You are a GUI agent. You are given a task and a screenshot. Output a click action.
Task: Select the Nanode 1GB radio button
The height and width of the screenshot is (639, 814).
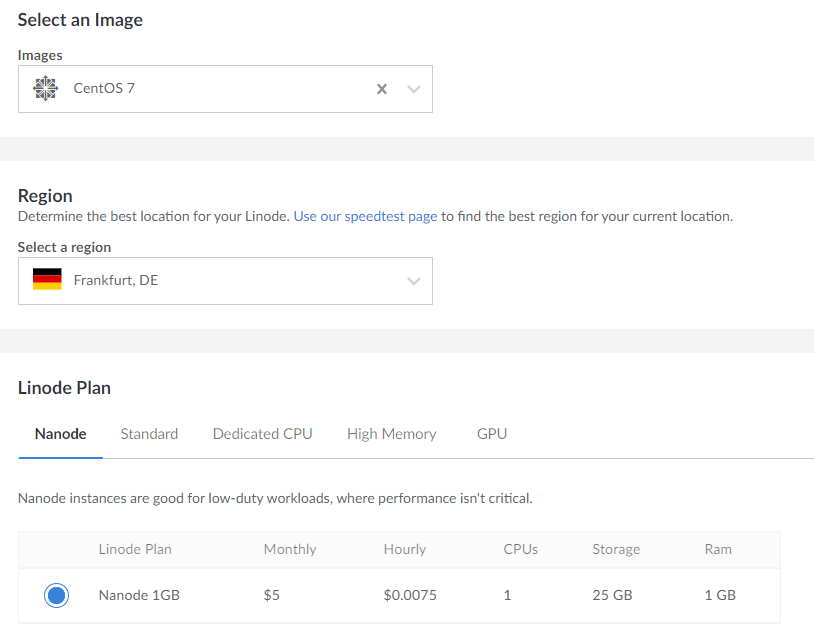pos(57,595)
